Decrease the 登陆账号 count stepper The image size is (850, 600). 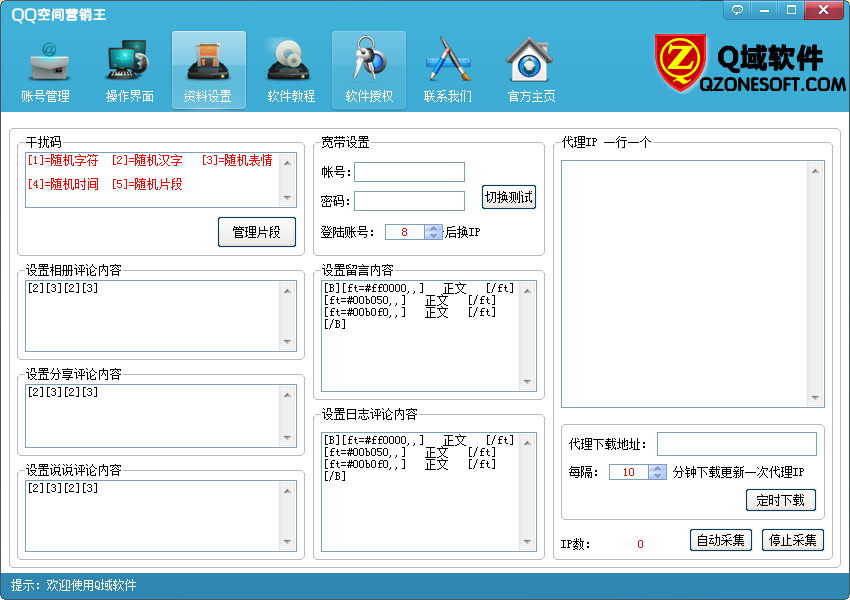(x=433, y=236)
